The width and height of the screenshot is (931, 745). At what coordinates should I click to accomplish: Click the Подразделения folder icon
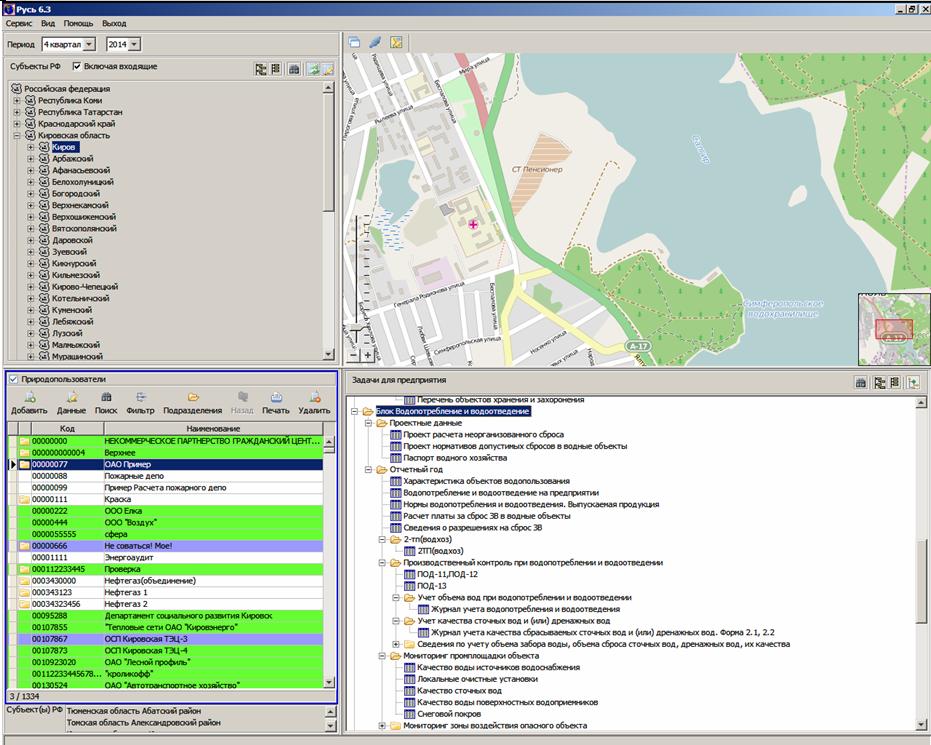[x=192, y=397]
